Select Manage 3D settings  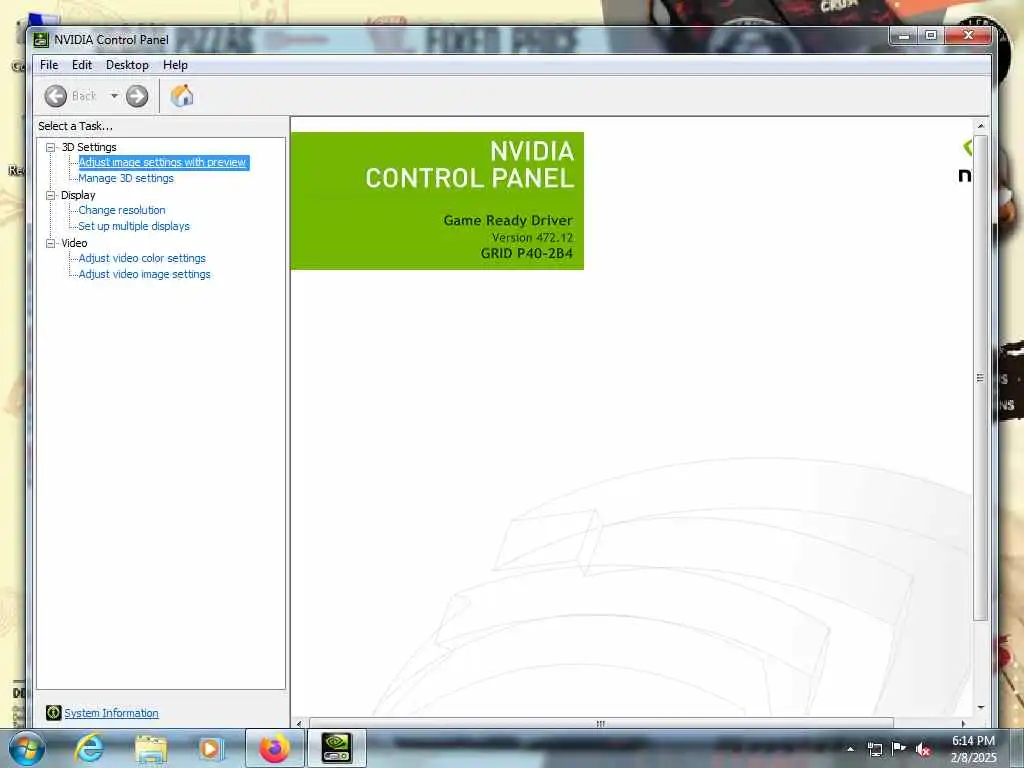(126, 178)
